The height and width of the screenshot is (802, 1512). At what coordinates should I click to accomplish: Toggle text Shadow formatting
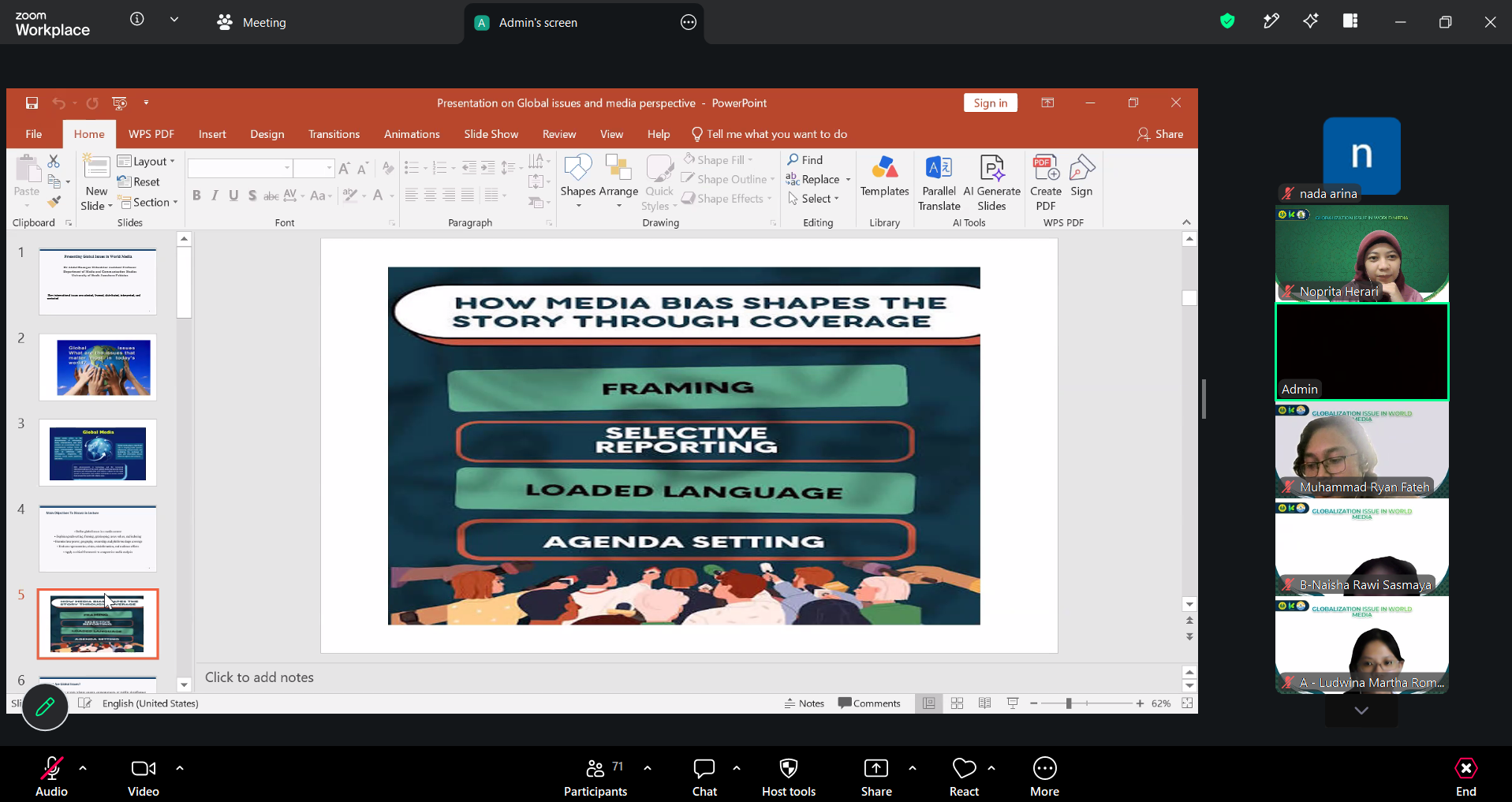point(252,196)
